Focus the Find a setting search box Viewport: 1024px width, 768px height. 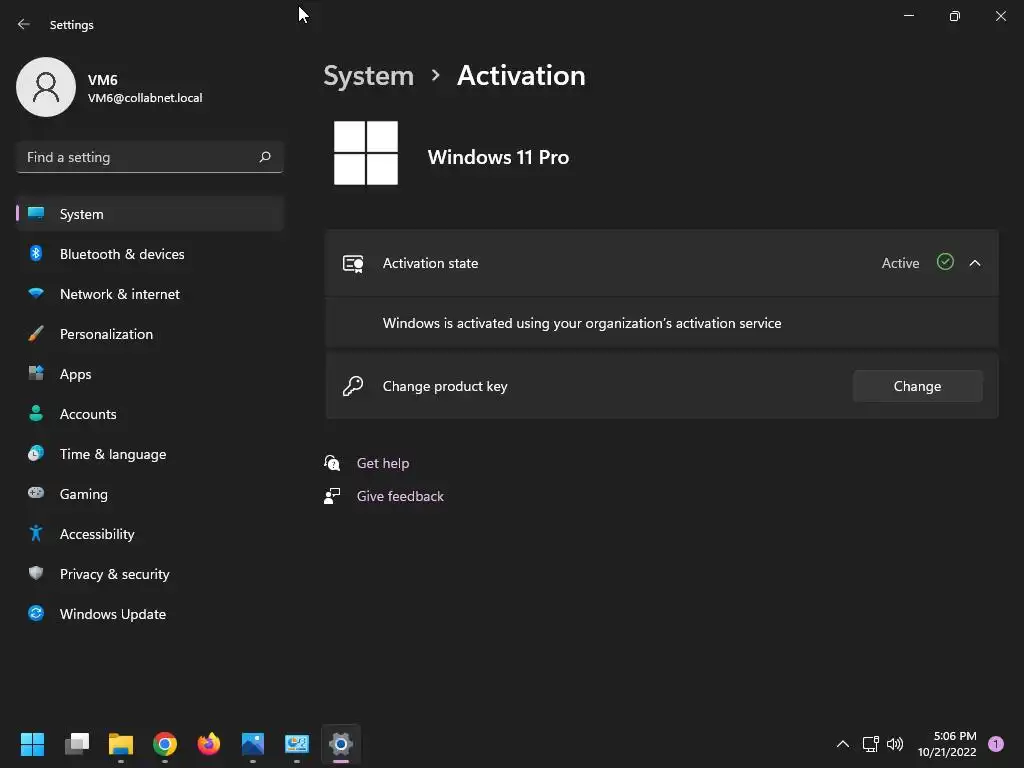[x=150, y=157]
